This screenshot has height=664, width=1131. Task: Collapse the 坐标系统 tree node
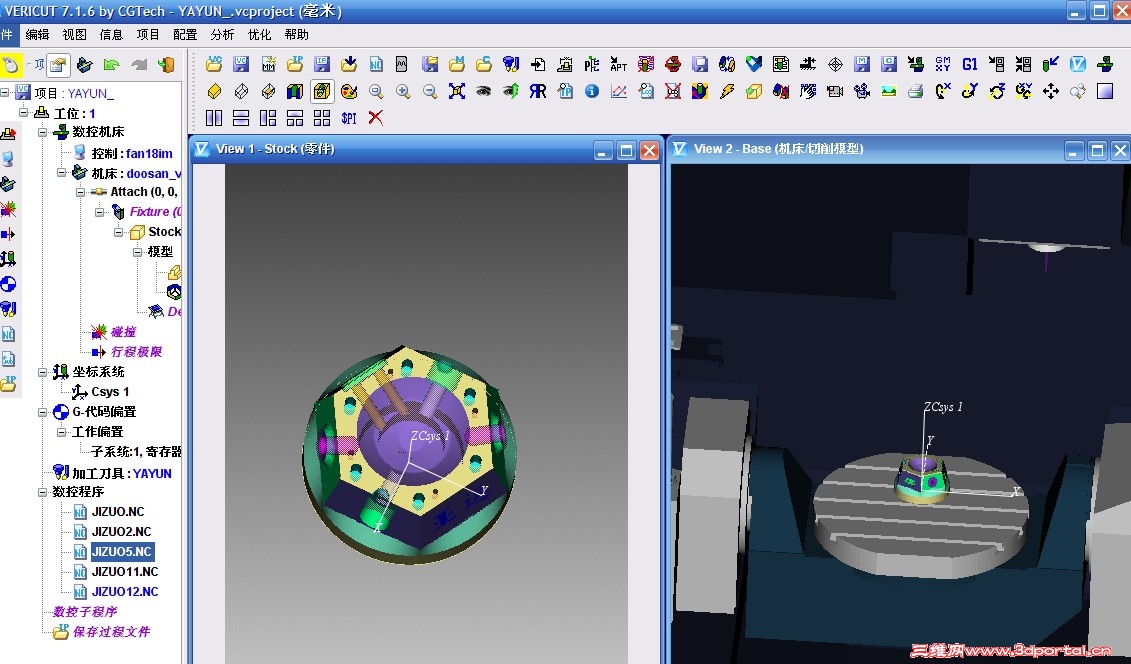pyautogui.click(x=43, y=372)
